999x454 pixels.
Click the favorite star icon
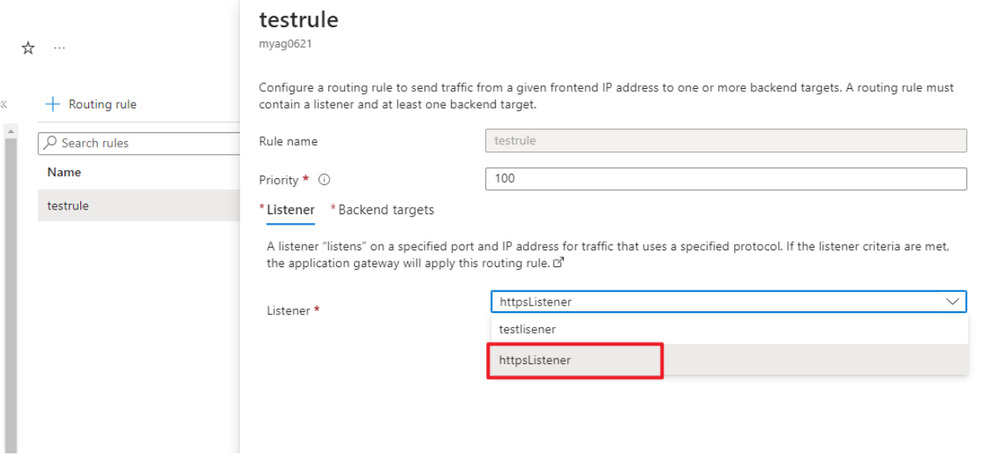28,48
